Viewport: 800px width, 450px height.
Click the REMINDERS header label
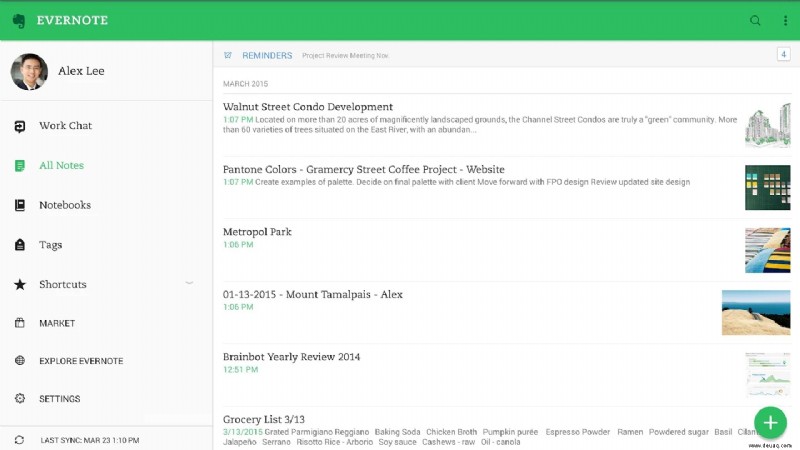267,55
